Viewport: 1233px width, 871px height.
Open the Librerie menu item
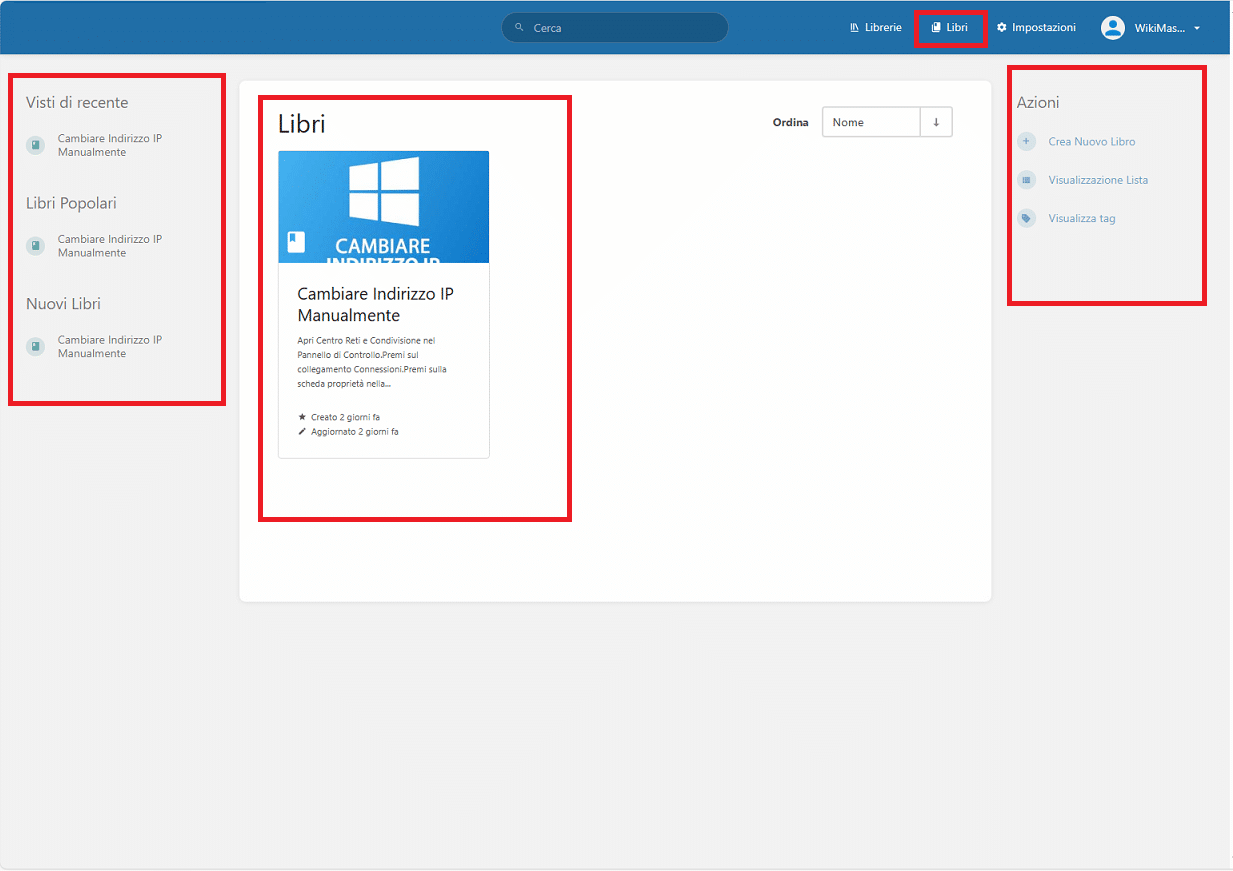tap(875, 28)
